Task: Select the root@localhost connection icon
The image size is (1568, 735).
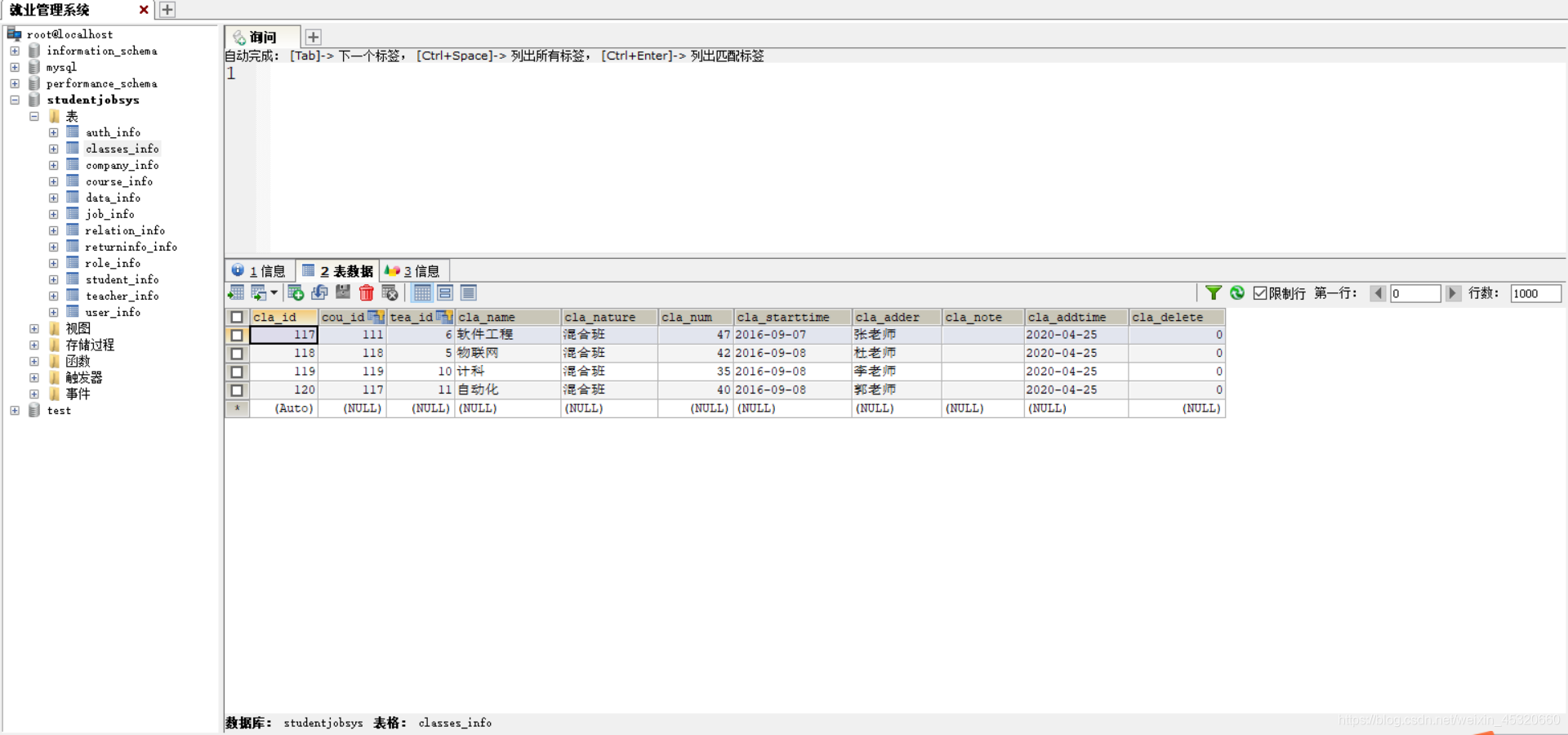Action: pos(14,33)
